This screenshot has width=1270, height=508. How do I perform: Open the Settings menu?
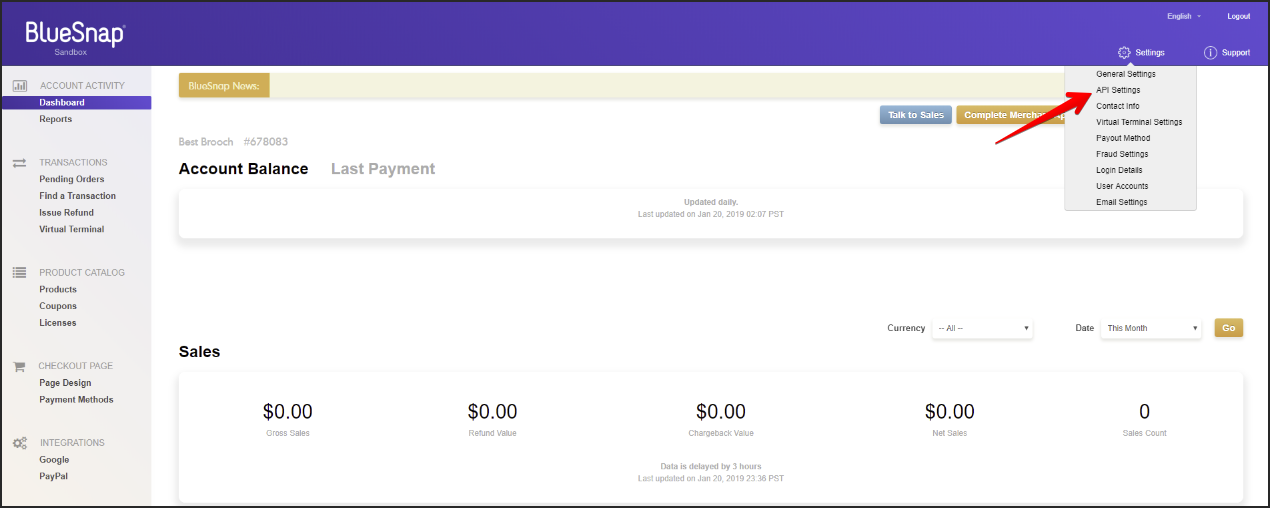point(1141,52)
